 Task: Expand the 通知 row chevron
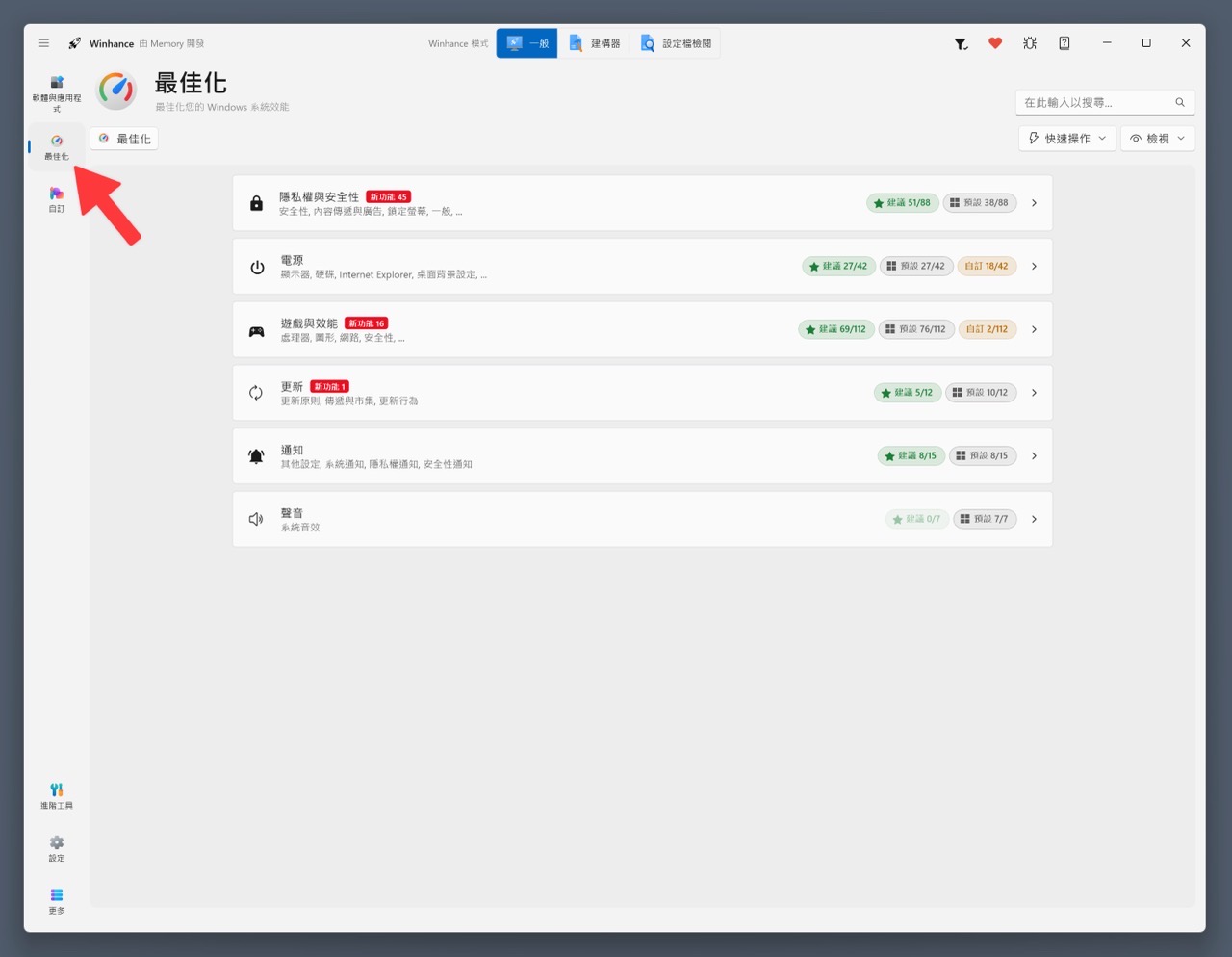click(1034, 456)
